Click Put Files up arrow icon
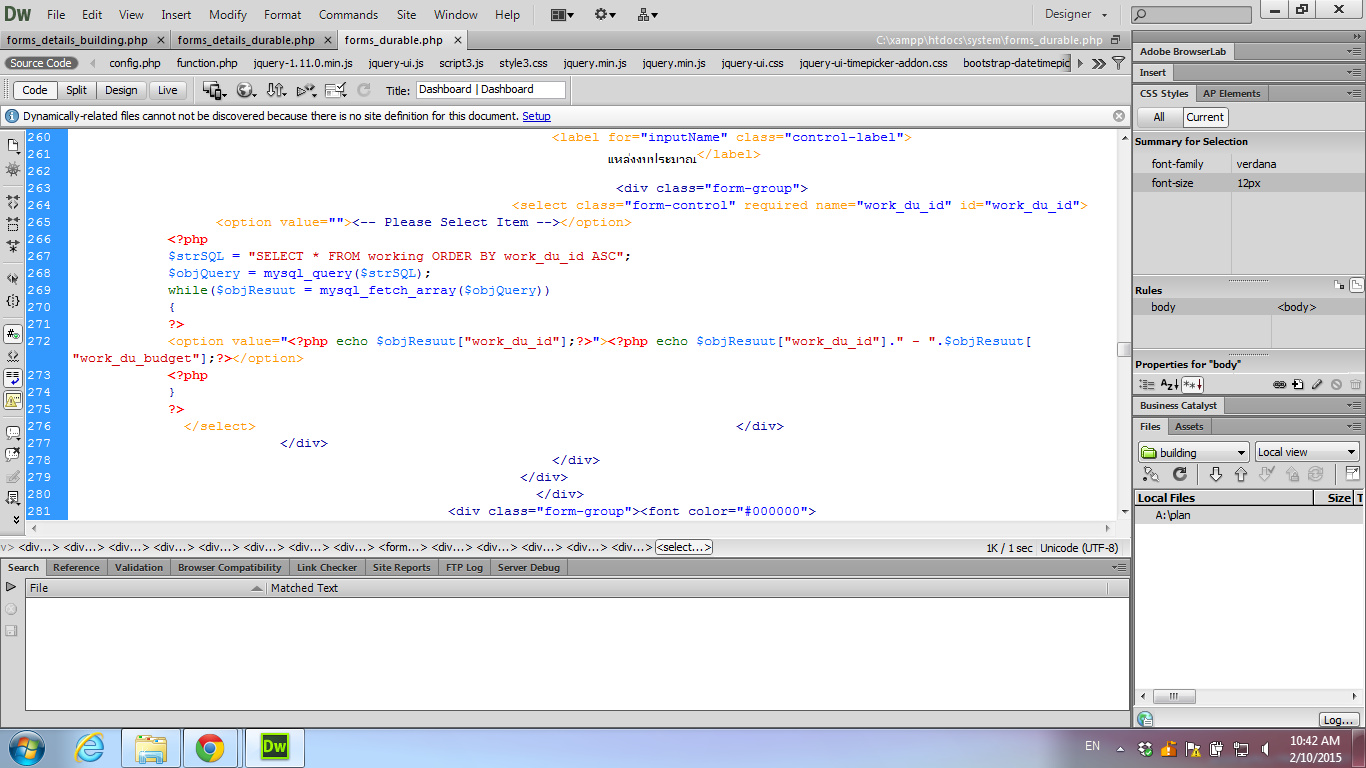This screenshot has height=768, width=1366. pyautogui.click(x=1241, y=474)
